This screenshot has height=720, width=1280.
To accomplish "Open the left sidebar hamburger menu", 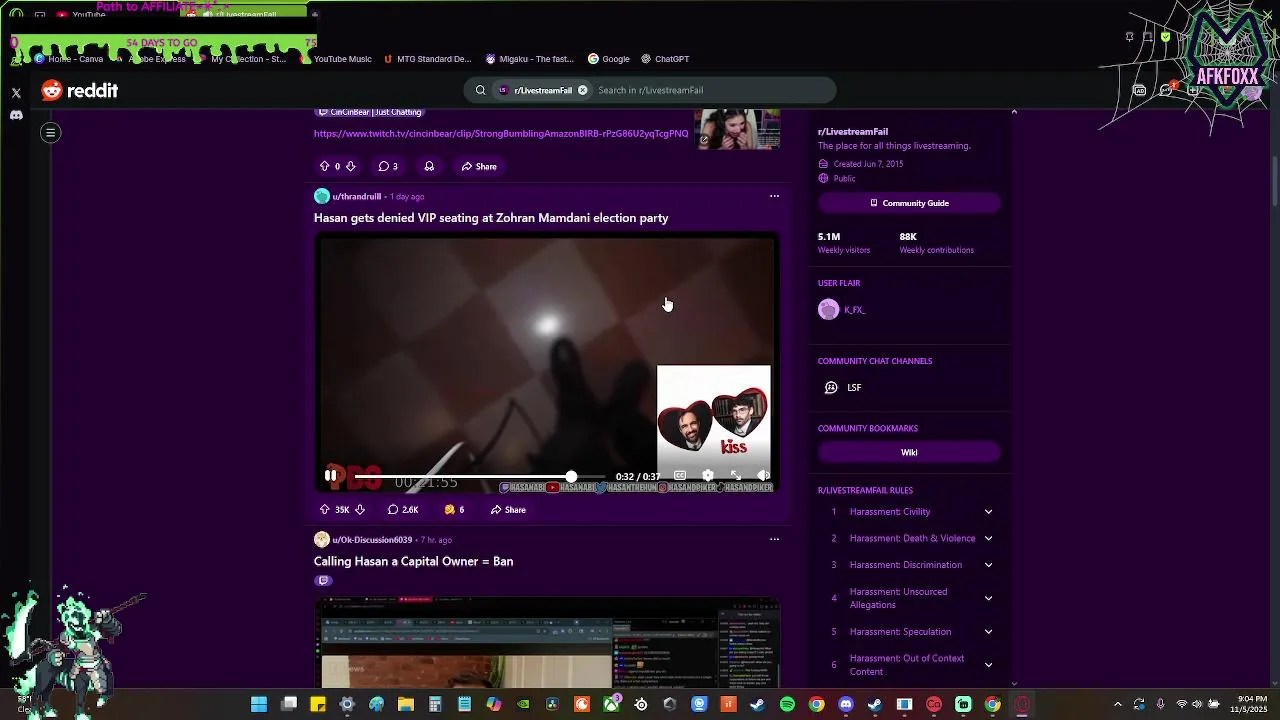I will [x=50, y=132].
